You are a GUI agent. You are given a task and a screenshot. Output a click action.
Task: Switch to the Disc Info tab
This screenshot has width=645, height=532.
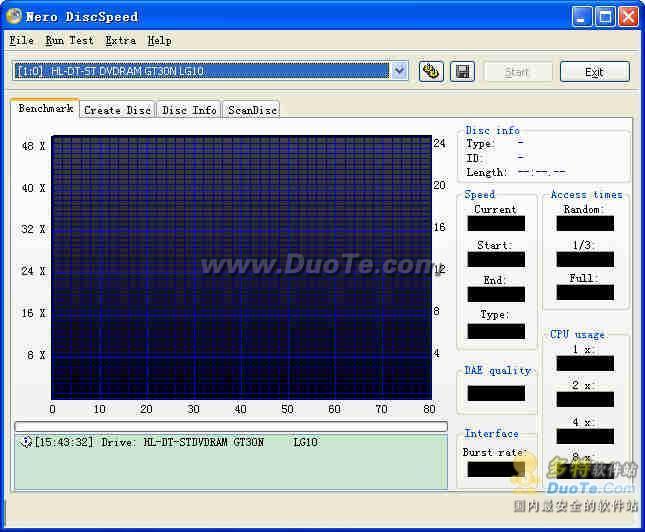[189, 110]
